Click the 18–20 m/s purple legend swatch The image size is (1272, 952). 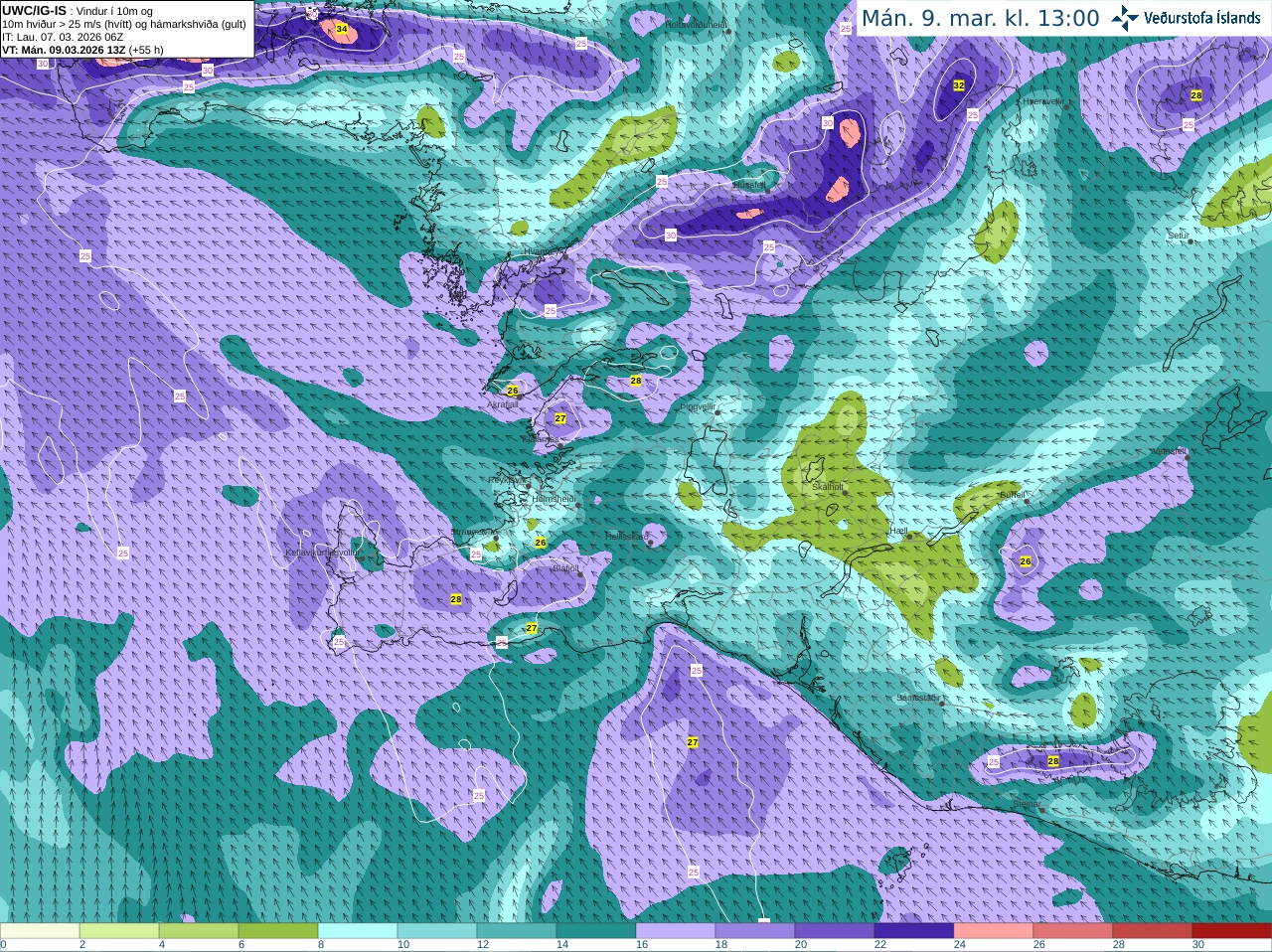tap(755, 931)
